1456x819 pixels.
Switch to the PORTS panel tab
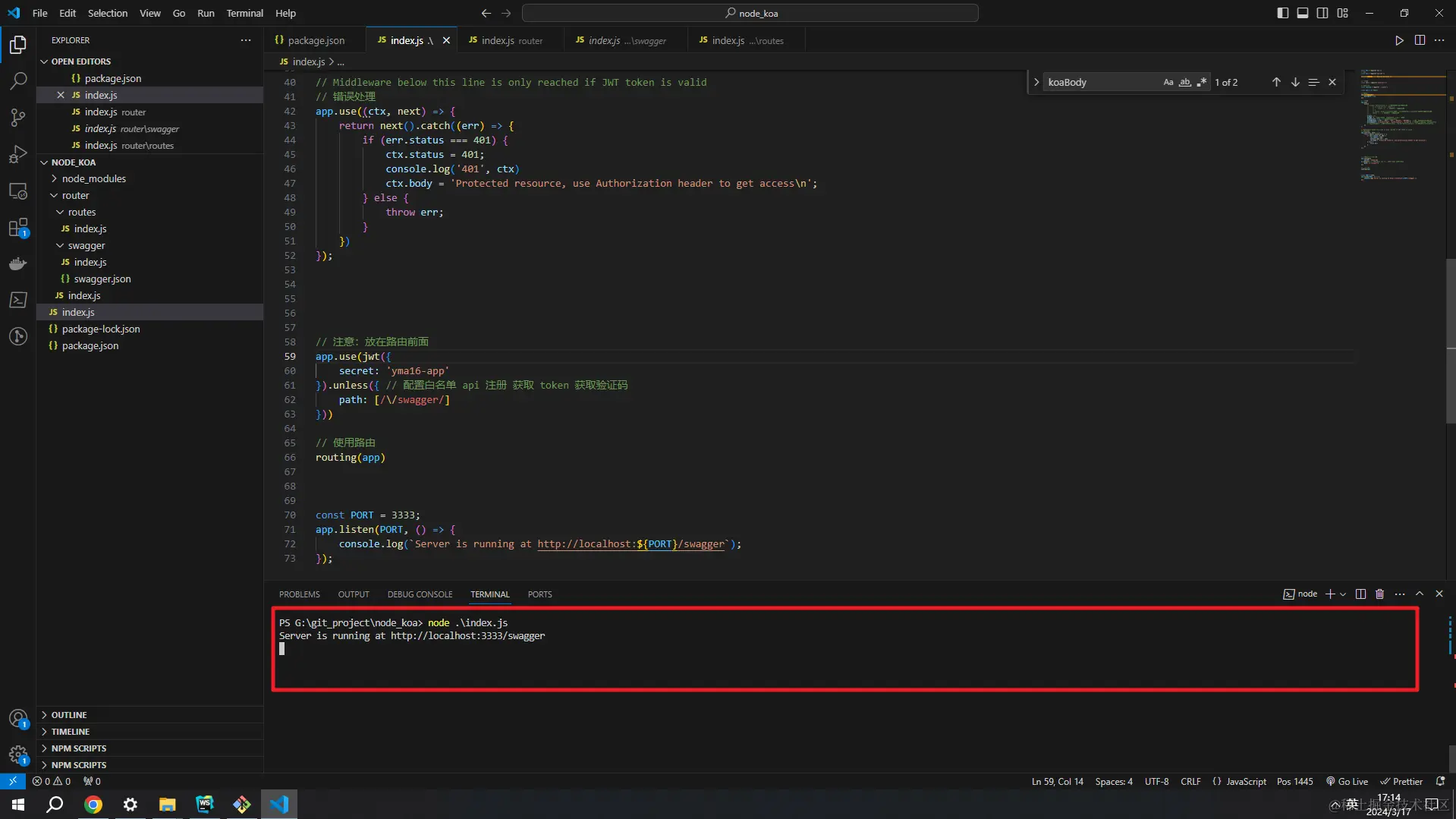[539, 594]
